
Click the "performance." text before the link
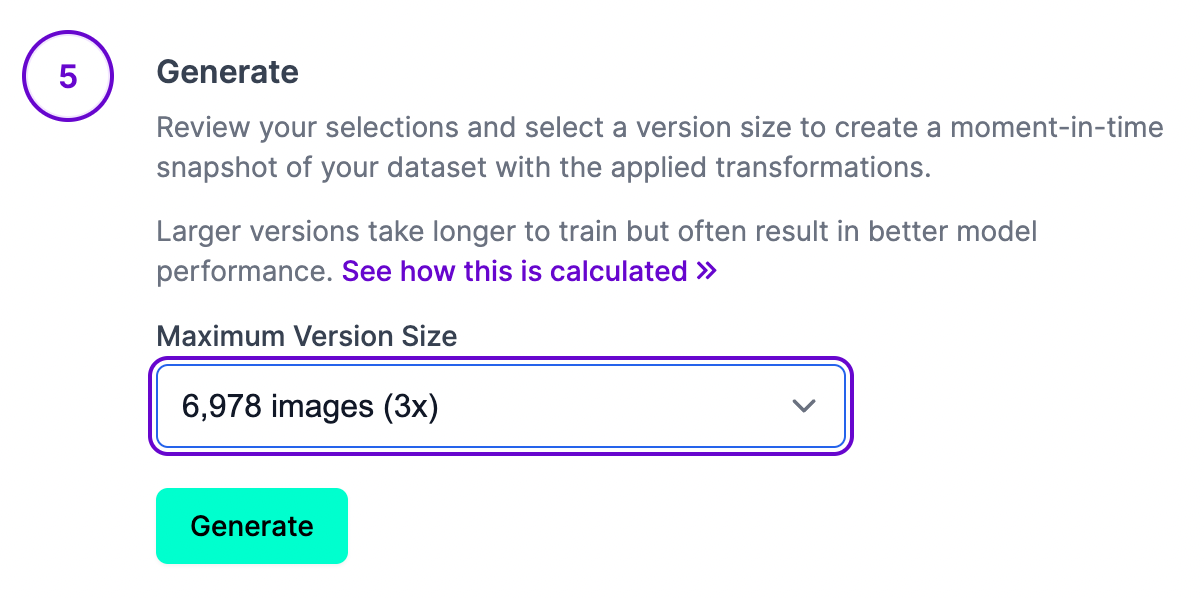pyautogui.click(x=244, y=271)
